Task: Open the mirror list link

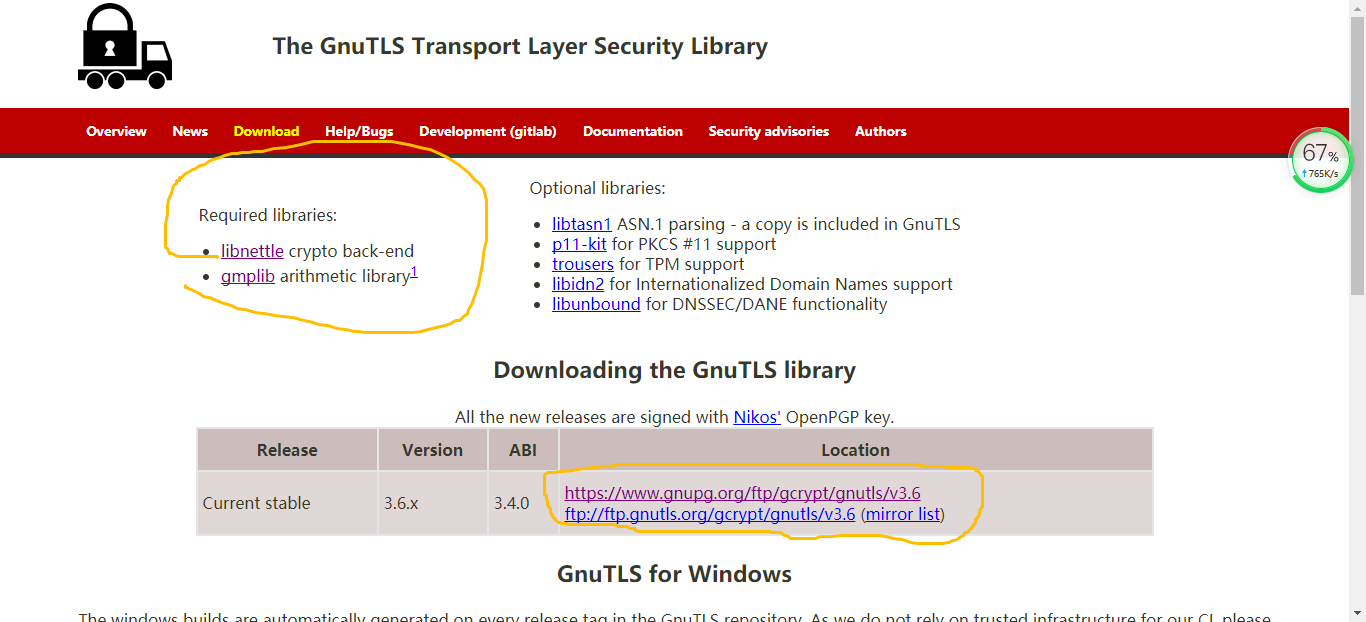Action: (x=903, y=514)
